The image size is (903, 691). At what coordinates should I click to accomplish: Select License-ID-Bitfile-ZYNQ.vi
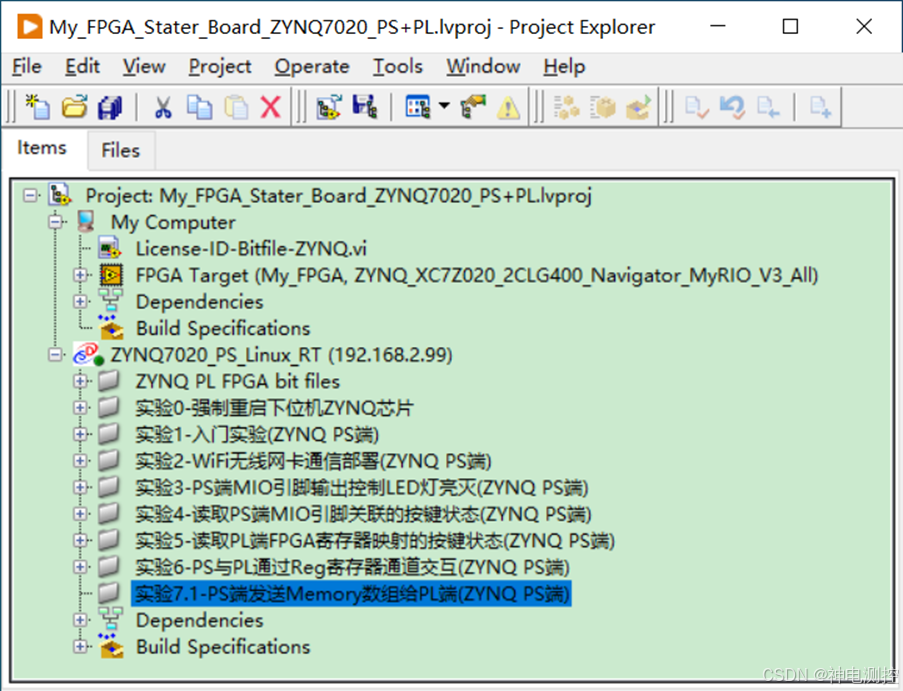[x=251, y=249]
